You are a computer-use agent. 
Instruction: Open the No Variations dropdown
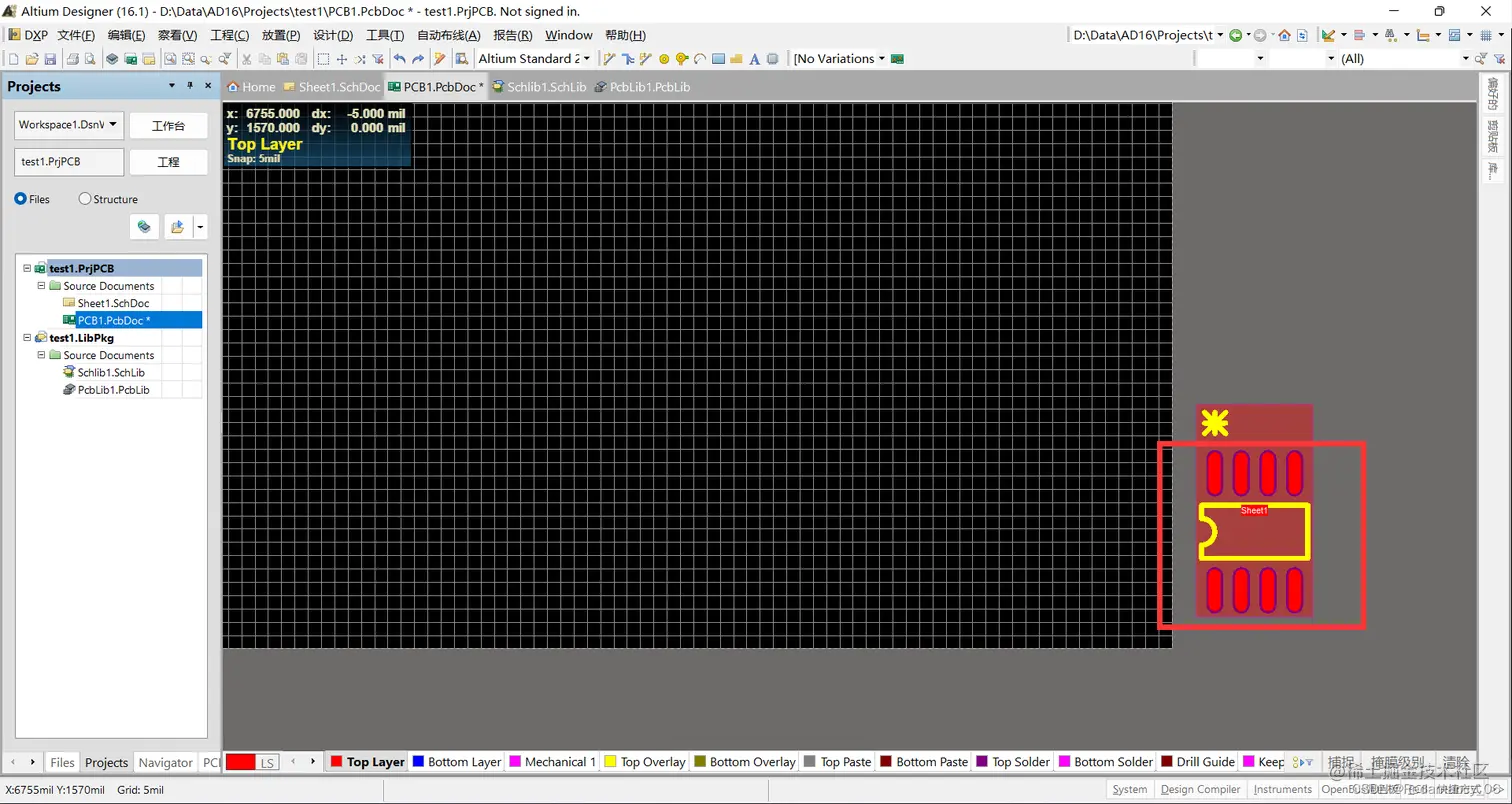(882, 59)
